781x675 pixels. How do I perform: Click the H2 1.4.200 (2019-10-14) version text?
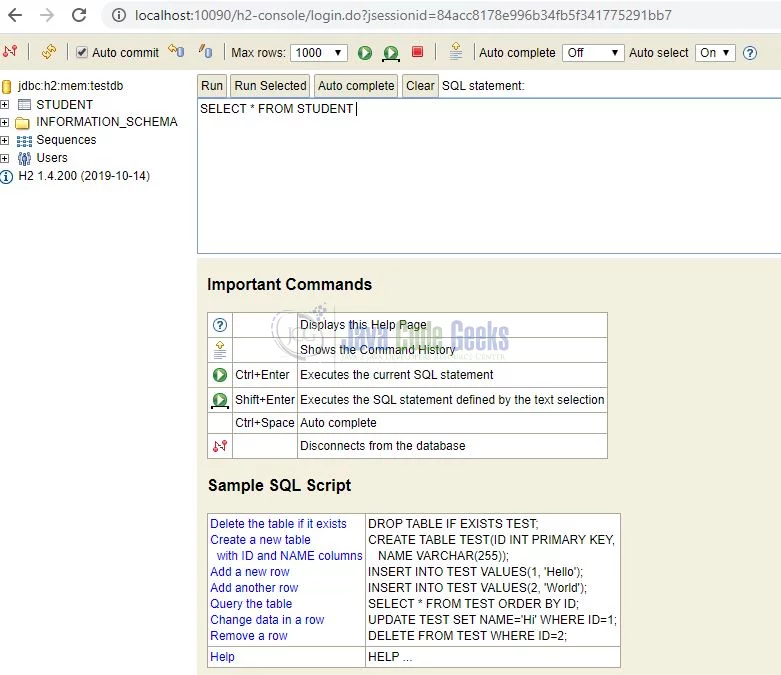[x=84, y=176]
